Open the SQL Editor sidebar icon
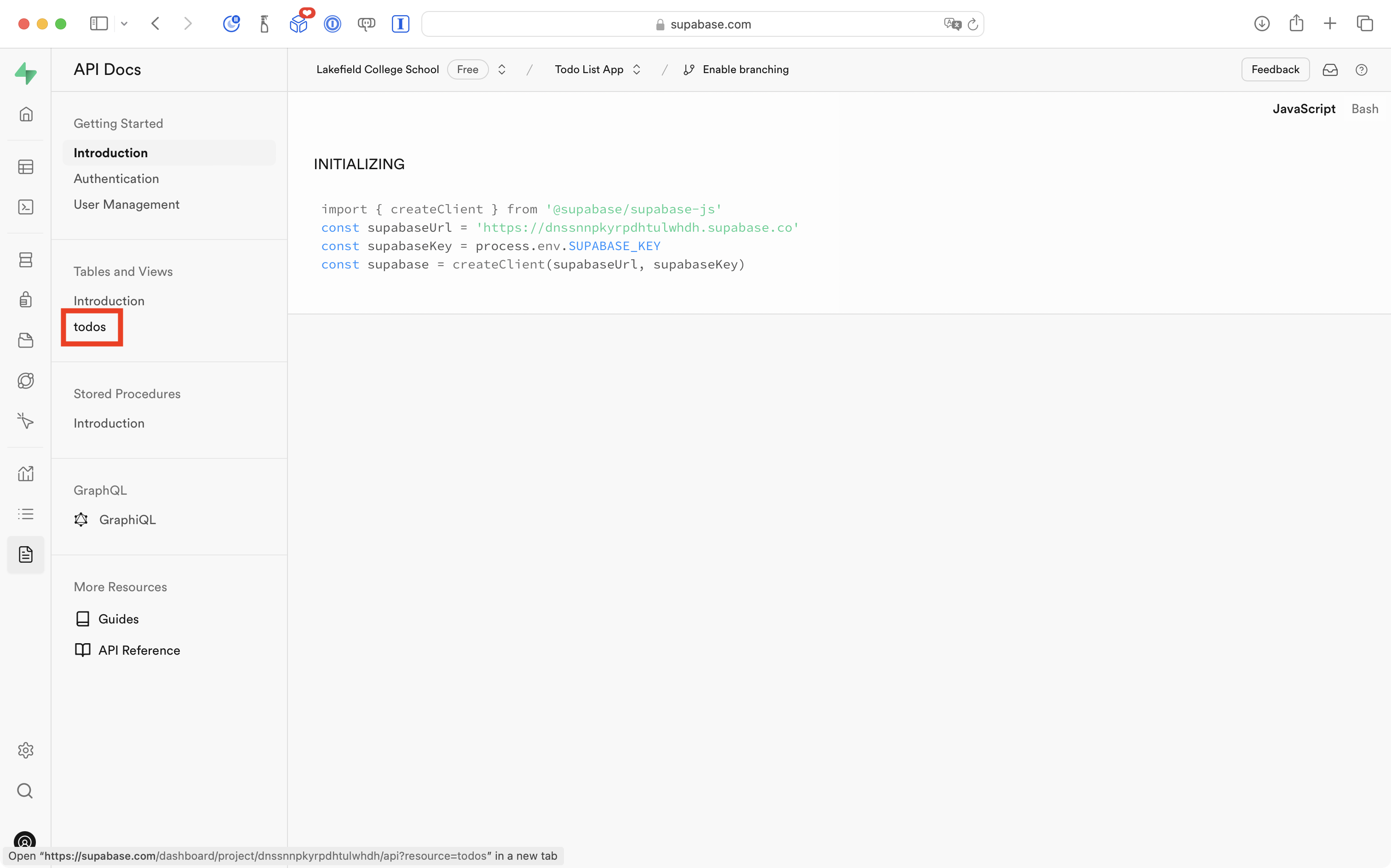Viewport: 1391px width, 868px height. 26,207
